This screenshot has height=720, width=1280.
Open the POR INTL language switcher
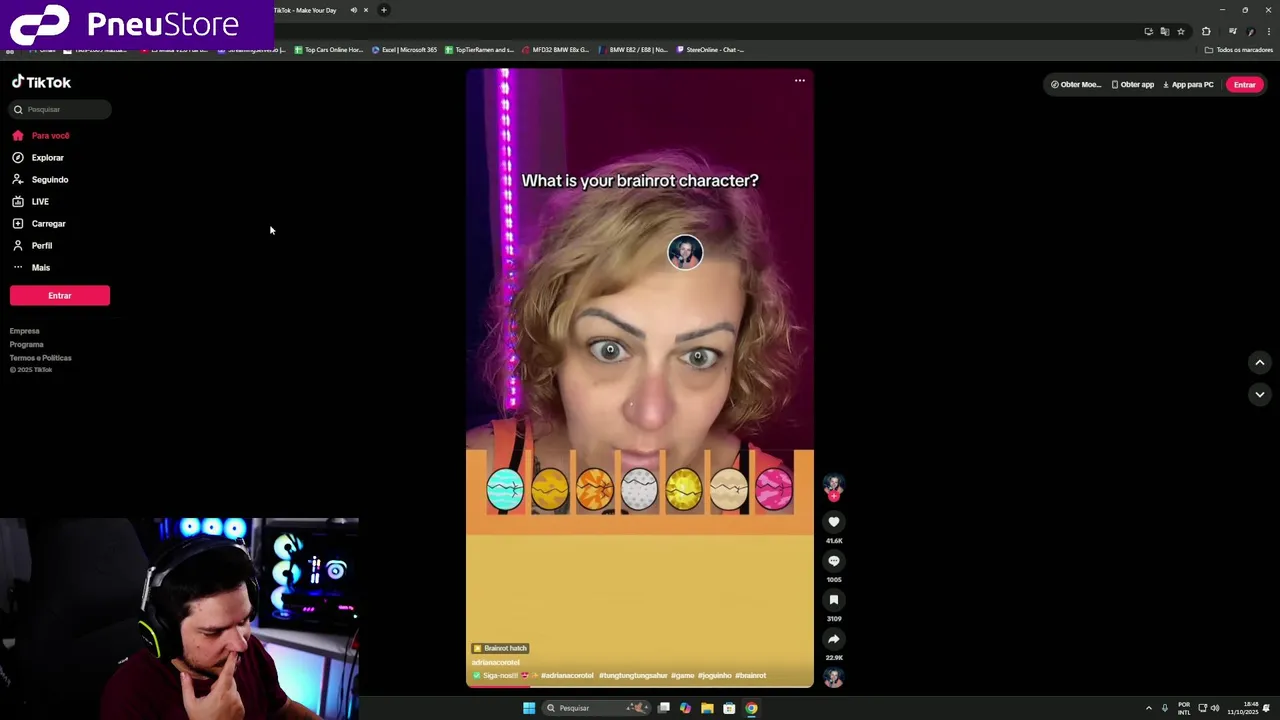tap(1184, 708)
